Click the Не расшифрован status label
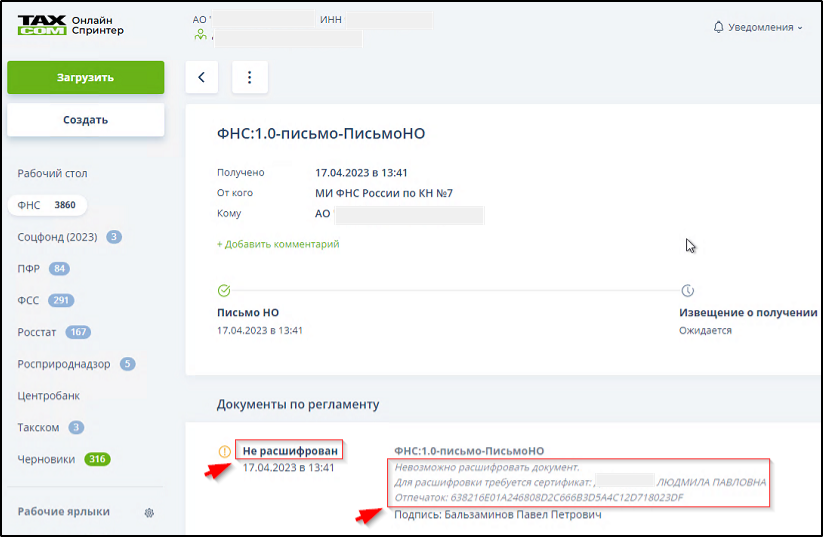The width and height of the screenshot is (823, 537). pos(288,451)
